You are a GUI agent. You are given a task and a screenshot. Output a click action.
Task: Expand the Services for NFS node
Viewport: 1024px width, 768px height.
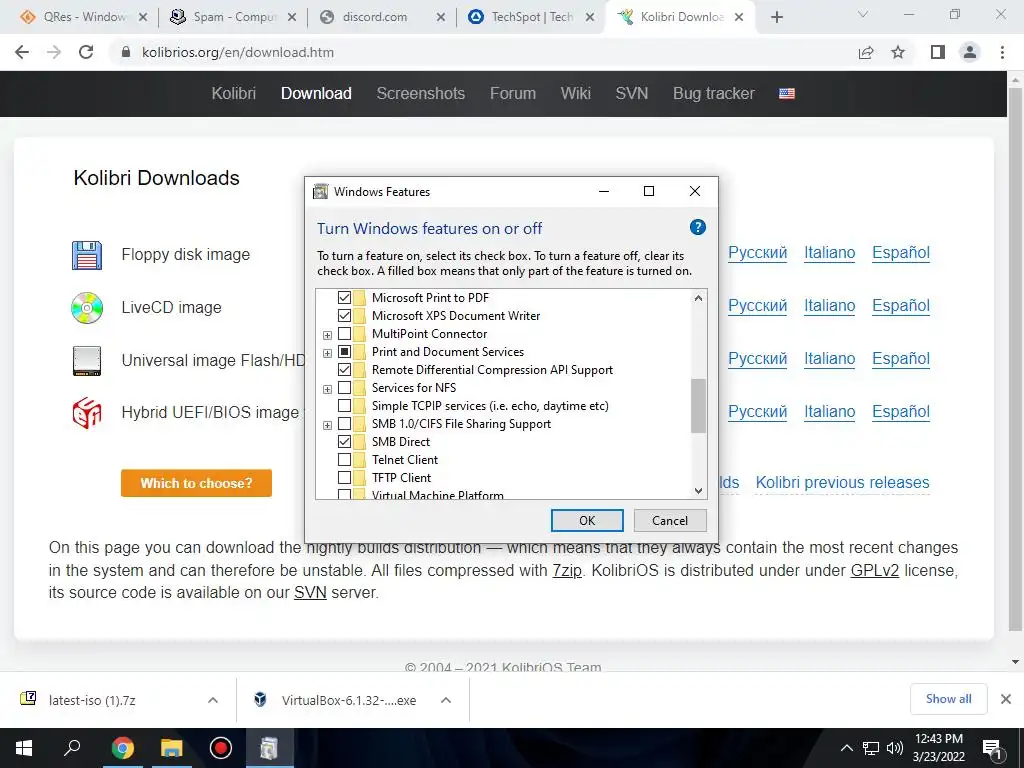[x=327, y=389]
